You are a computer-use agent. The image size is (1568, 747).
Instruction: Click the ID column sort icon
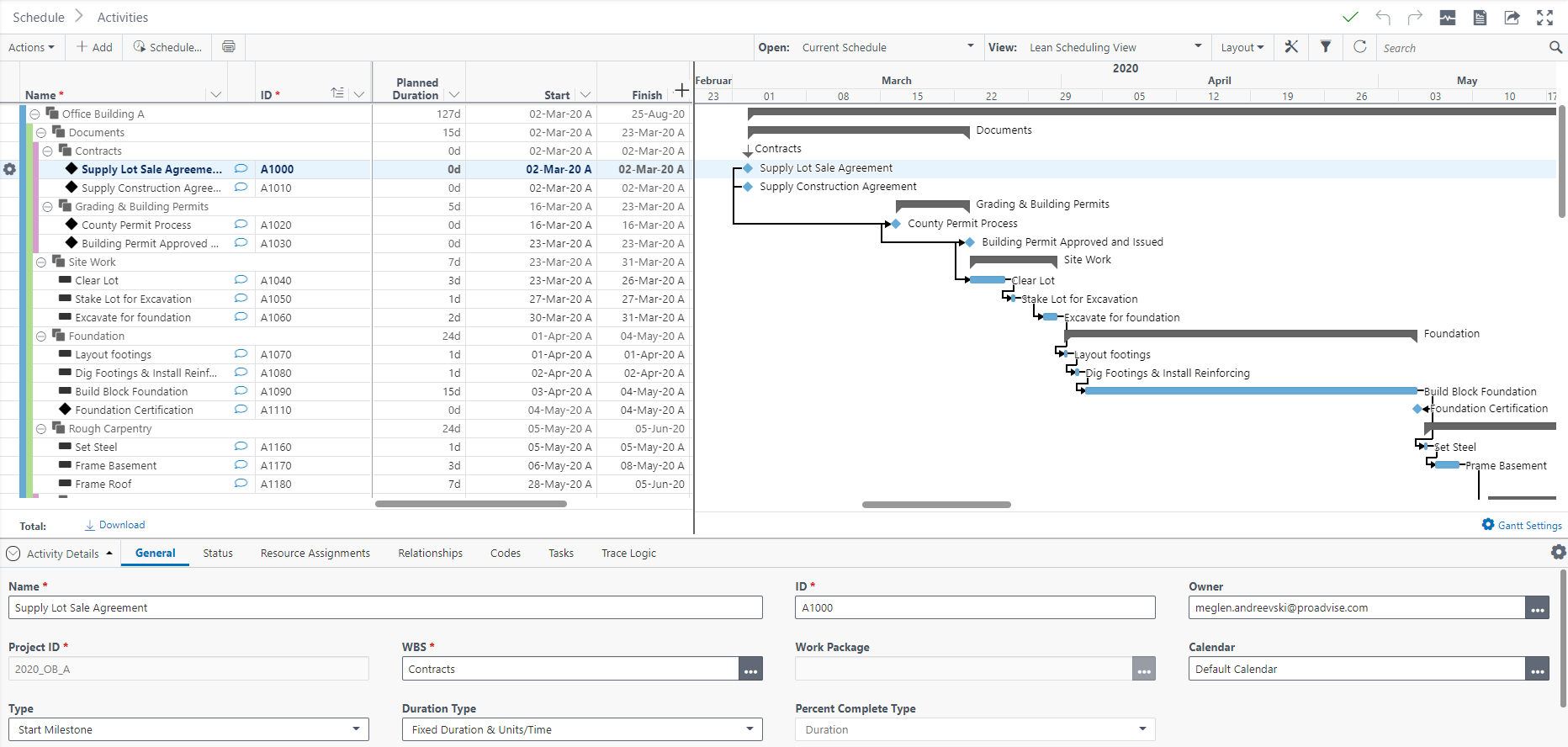[337, 93]
